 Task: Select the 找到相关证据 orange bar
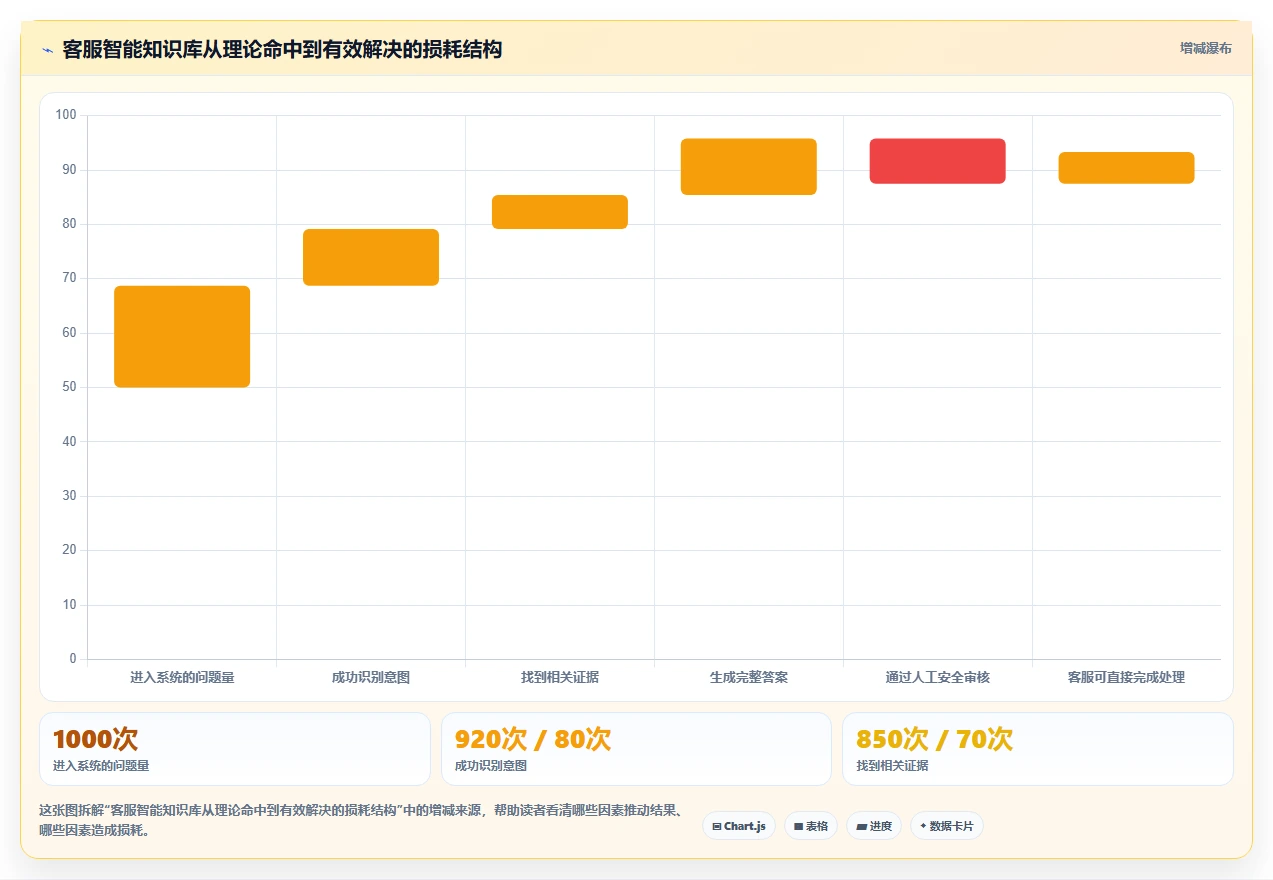click(560, 212)
